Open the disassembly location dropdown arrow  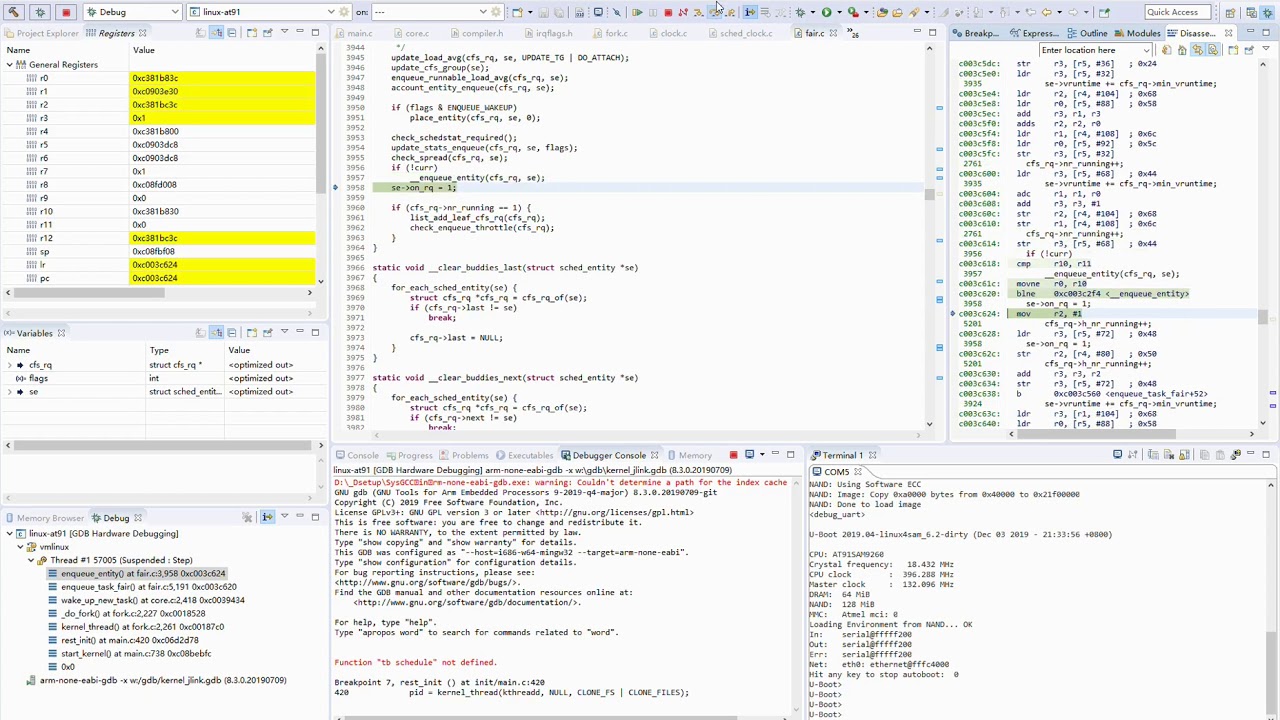coord(1147,50)
